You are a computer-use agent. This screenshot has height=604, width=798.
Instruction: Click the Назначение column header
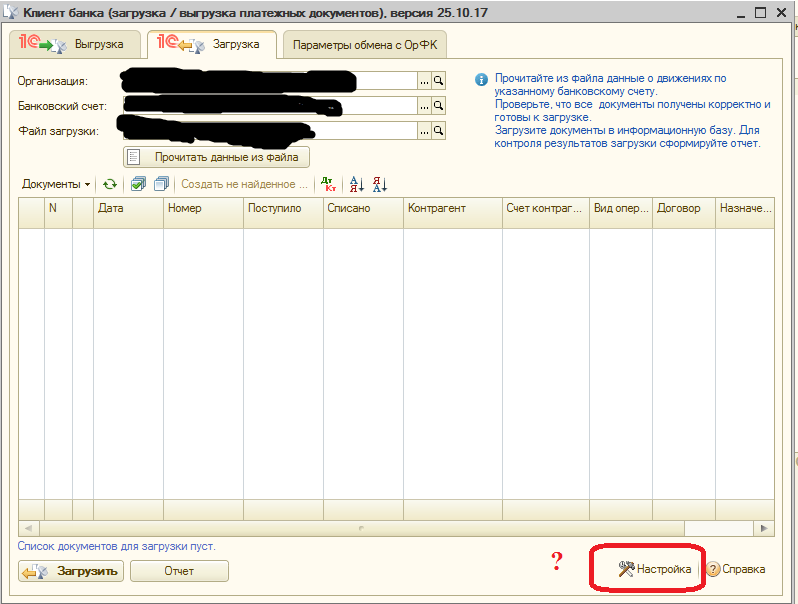(745, 213)
